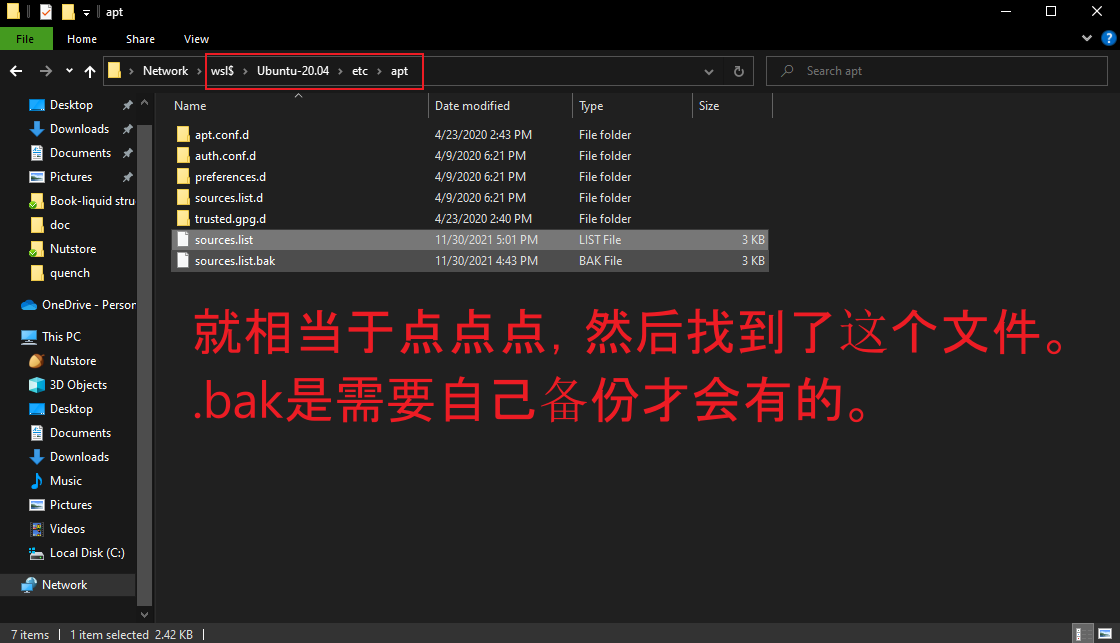The width and height of the screenshot is (1120, 643).
Task: Select OneDrive - Personal in sidebar
Action: point(88,305)
